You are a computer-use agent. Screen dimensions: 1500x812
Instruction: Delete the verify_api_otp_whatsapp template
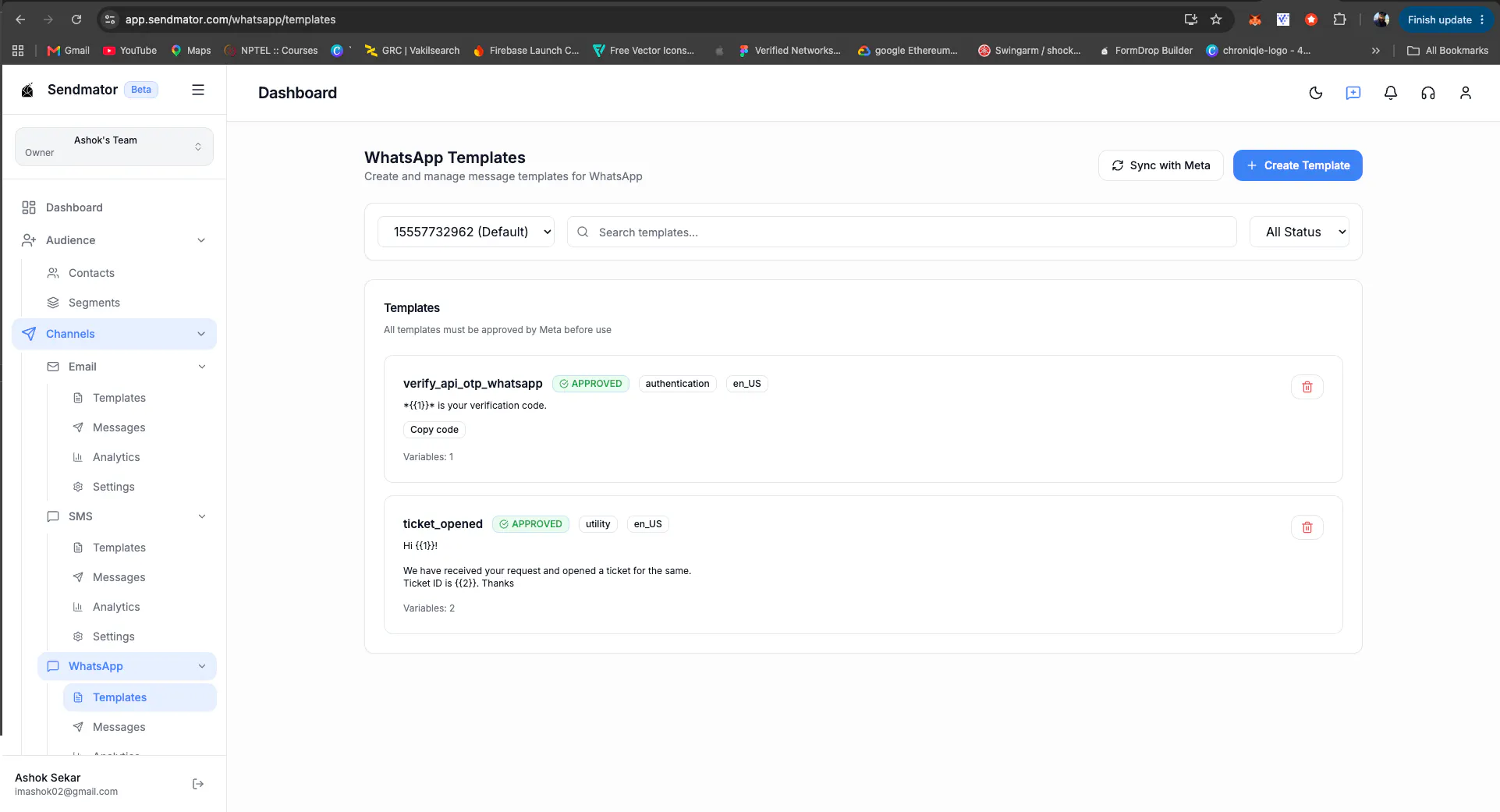click(1307, 387)
